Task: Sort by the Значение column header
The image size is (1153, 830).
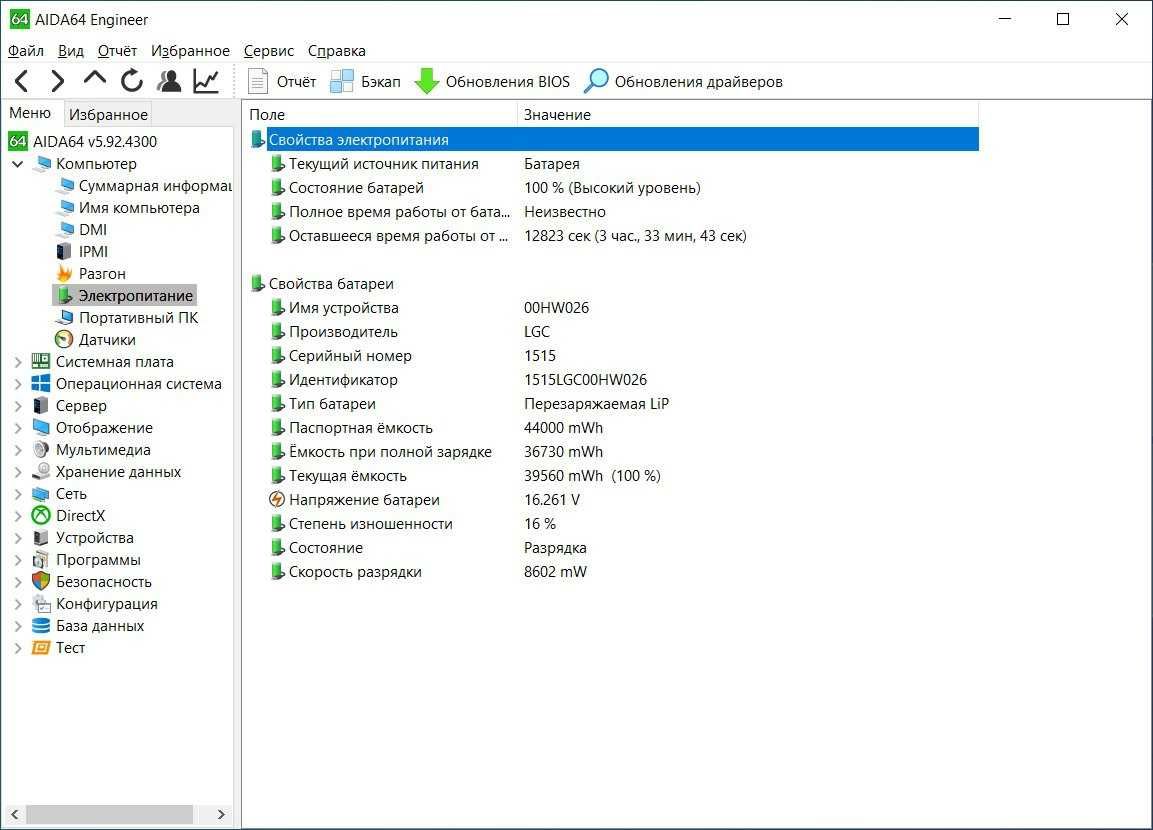Action: point(748,115)
